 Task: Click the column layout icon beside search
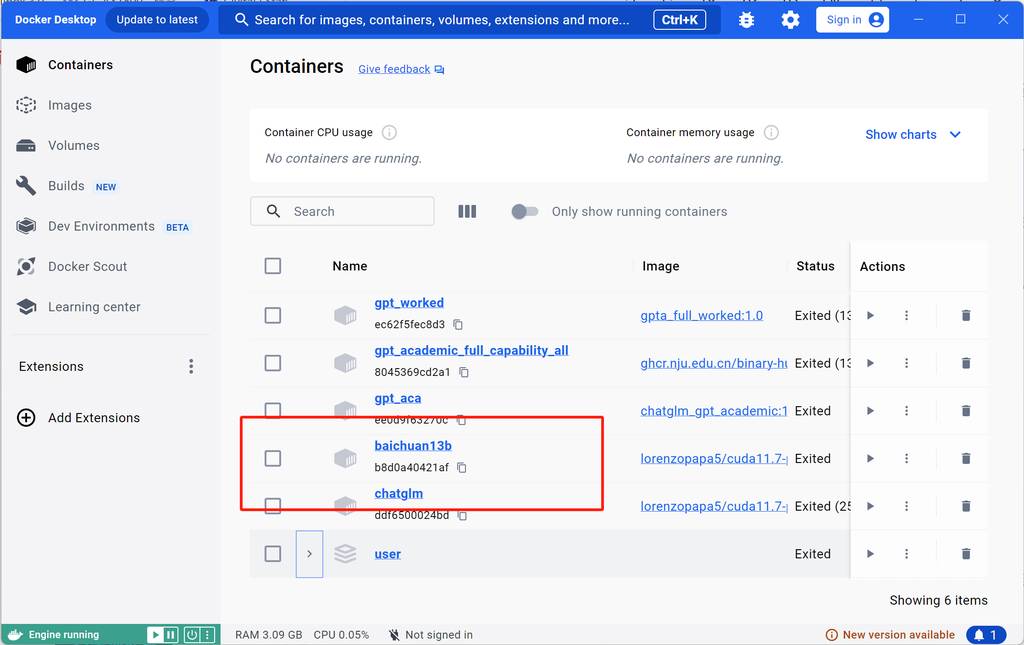tap(467, 211)
